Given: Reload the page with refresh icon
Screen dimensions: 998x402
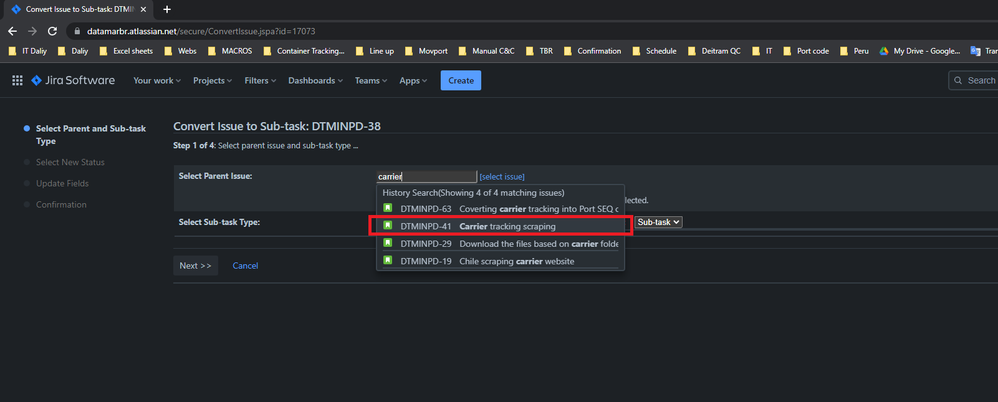Looking at the screenshot, I should [53, 31].
